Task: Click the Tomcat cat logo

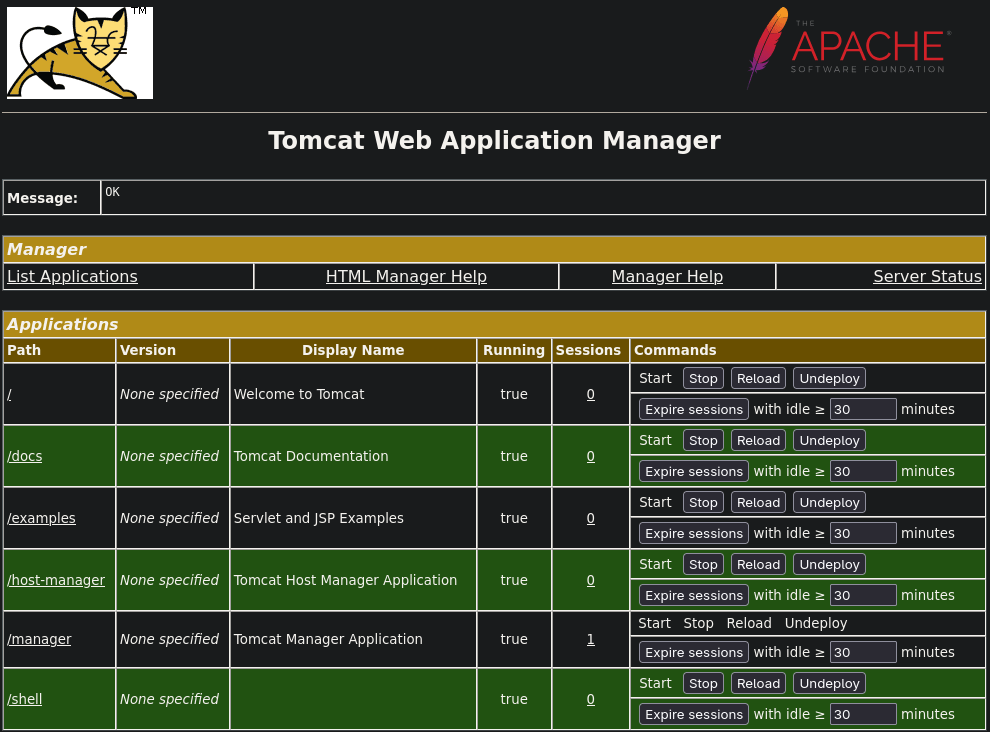Action: pyautogui.click(x=80, y=52)
